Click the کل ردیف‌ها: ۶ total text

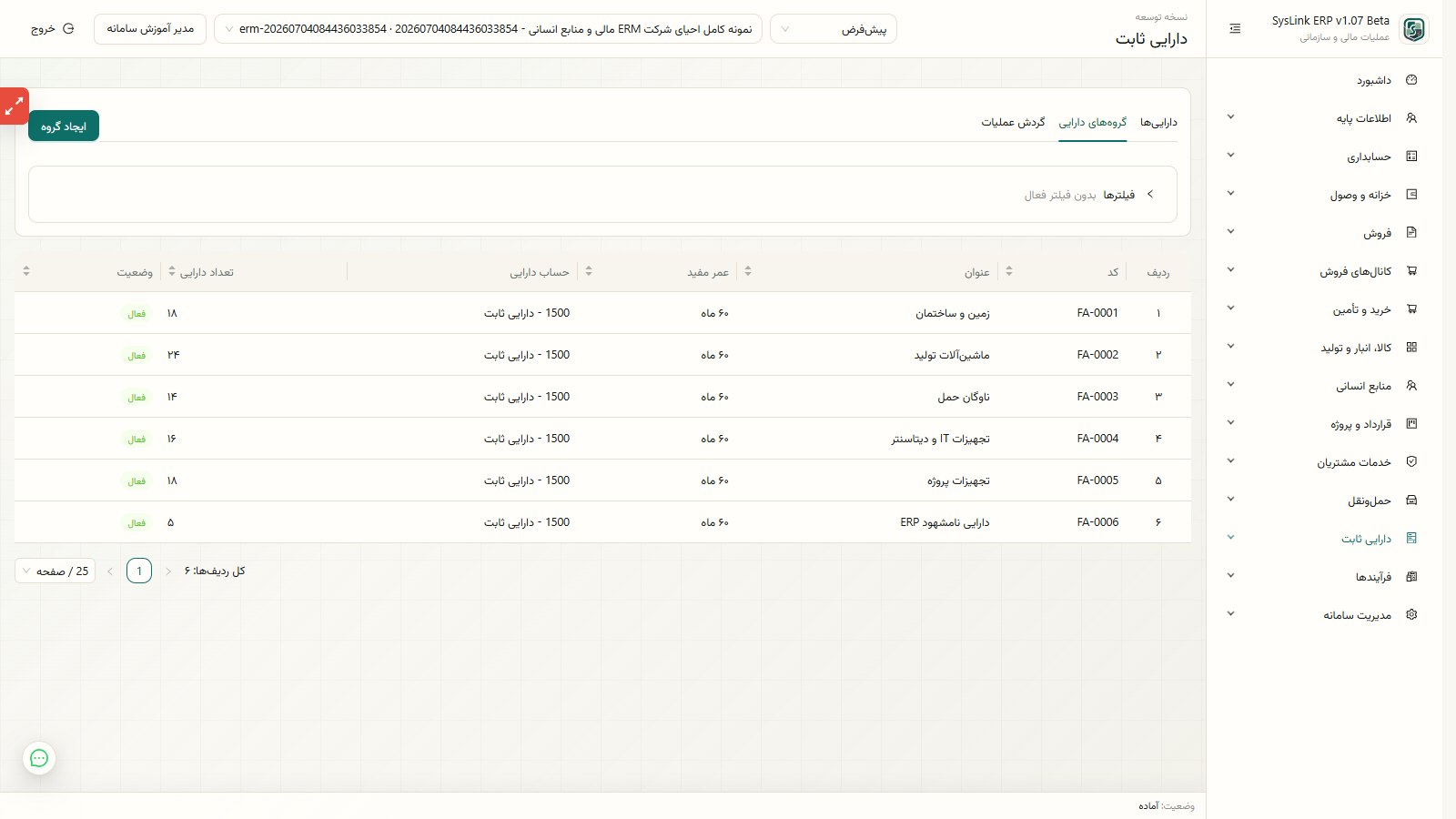click(x=215, y=571)
